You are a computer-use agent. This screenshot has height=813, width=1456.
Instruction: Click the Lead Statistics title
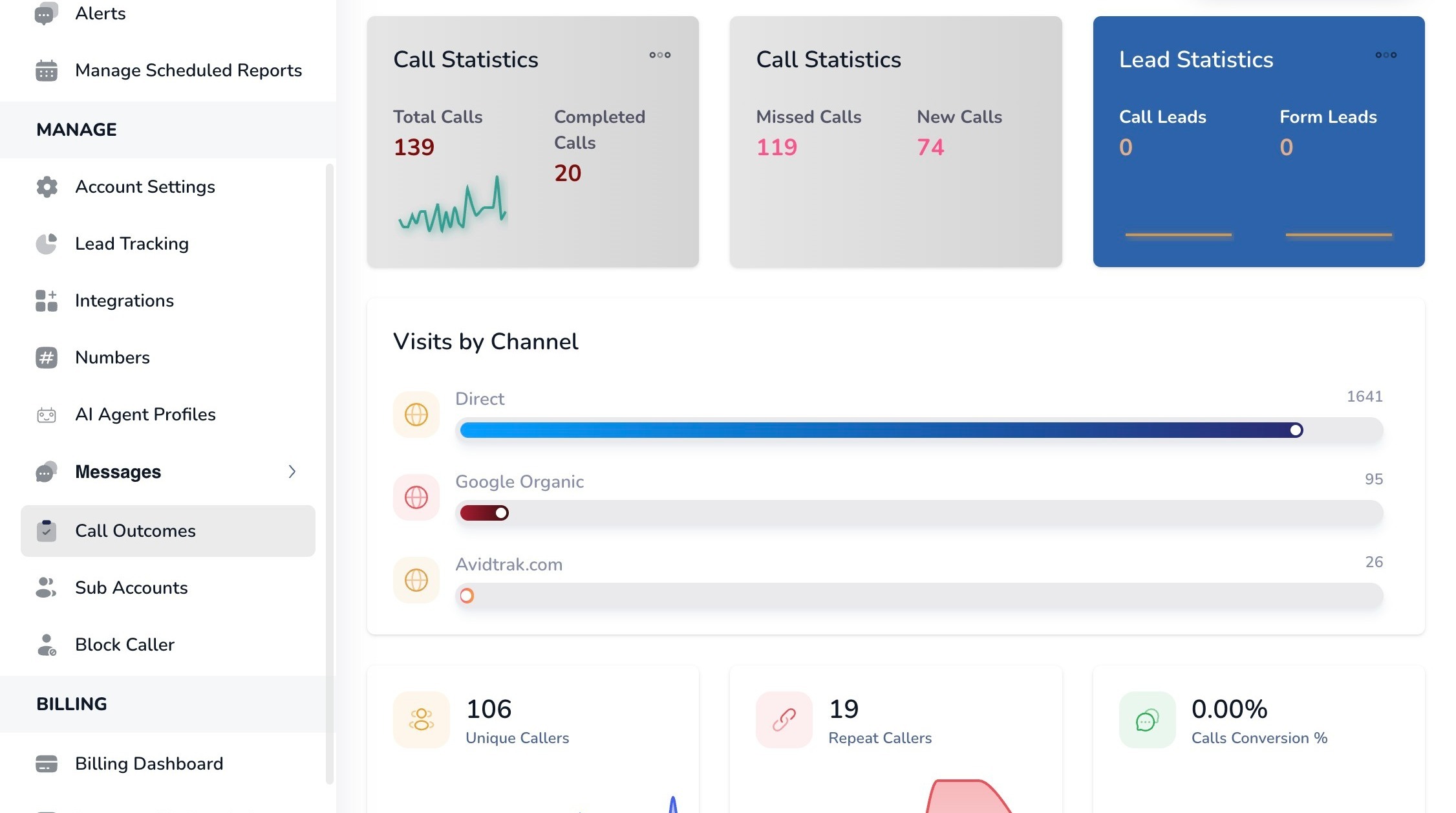1196,60
